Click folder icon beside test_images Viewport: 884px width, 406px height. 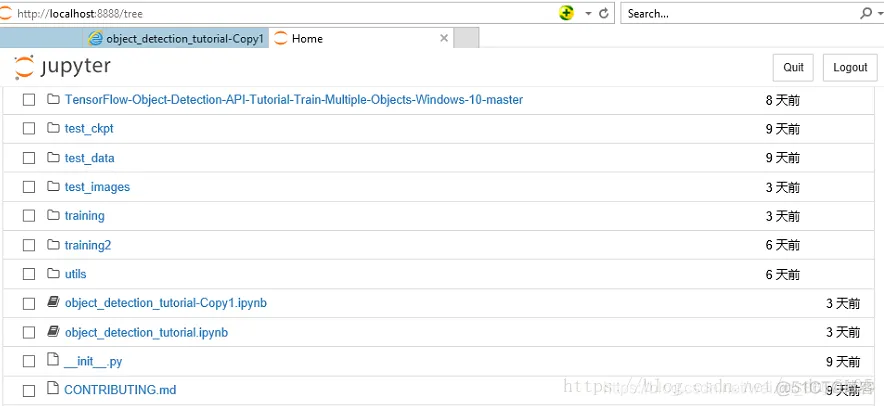click(53, 186)
